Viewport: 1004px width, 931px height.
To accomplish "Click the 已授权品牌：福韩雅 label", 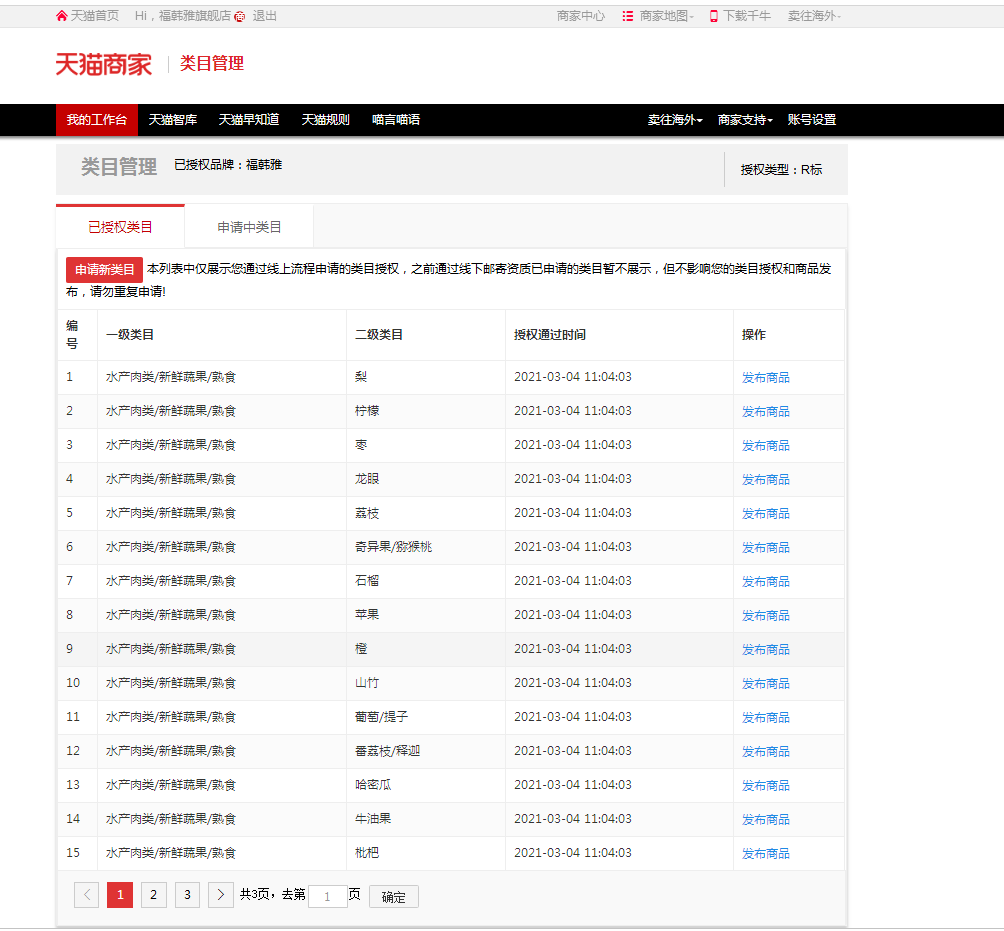I will [x=228, y=165].
